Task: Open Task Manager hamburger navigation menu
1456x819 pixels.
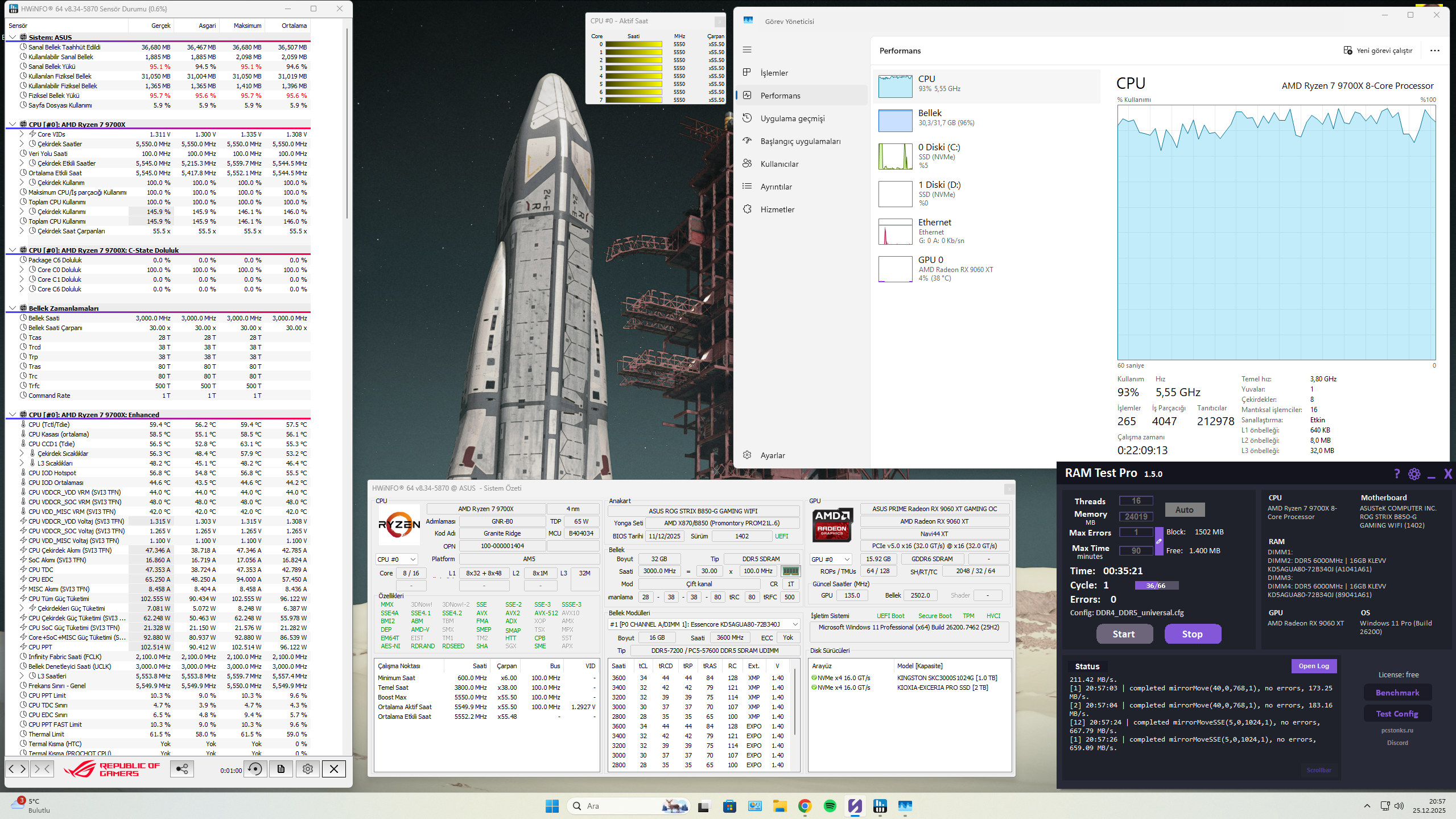Action: pyautogui.click(x=747, y=50)
